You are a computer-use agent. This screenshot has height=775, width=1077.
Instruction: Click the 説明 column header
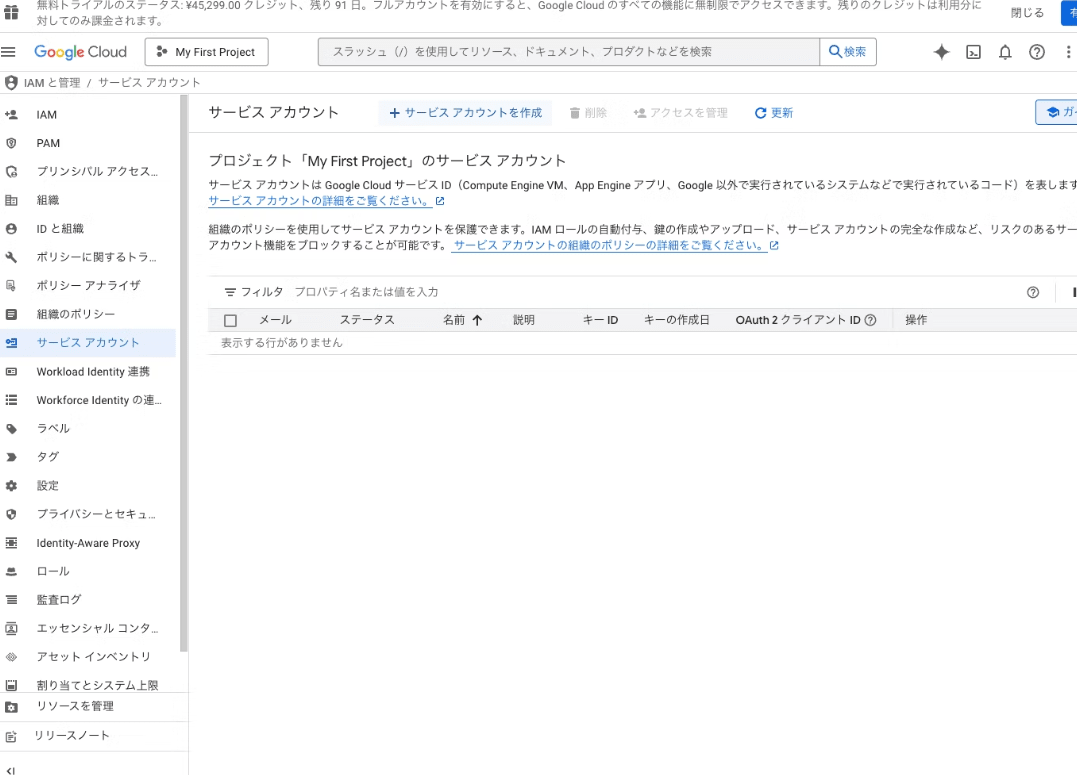pos(523,320)
